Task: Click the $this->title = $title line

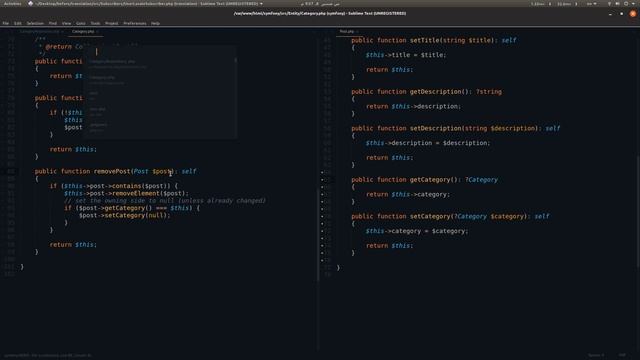Action: pyautogui.click(x=406, y=55)
